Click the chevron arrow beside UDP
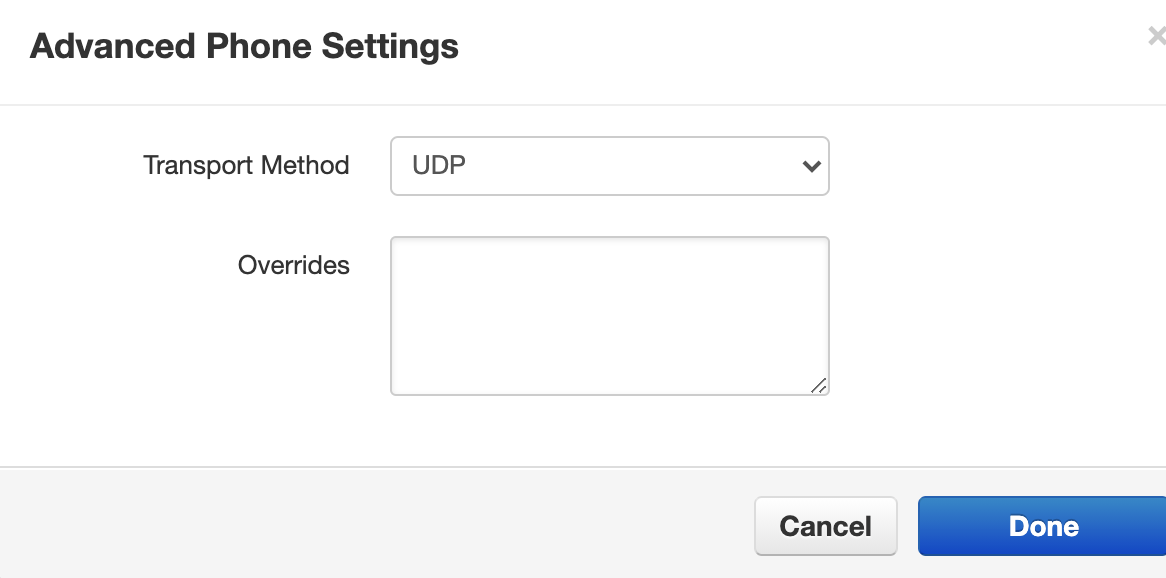Image resolution: width=1166 pixels, height=578 pixels. [x=811, y=166]
